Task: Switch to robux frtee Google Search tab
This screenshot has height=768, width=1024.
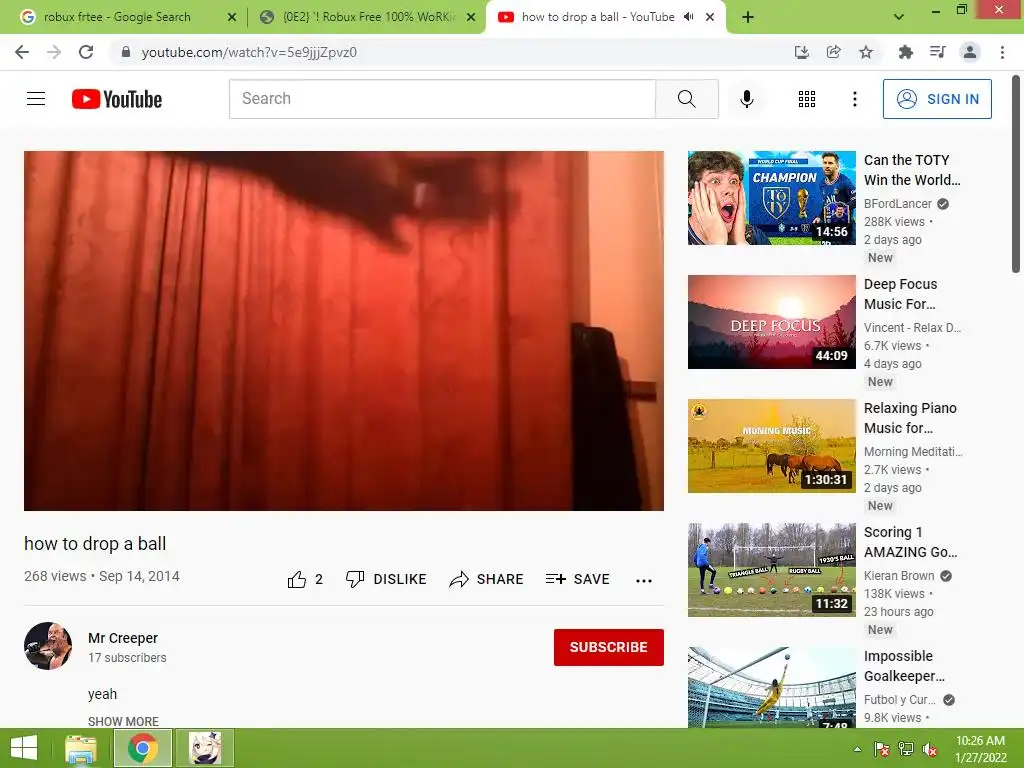Action: coord(118,17)
